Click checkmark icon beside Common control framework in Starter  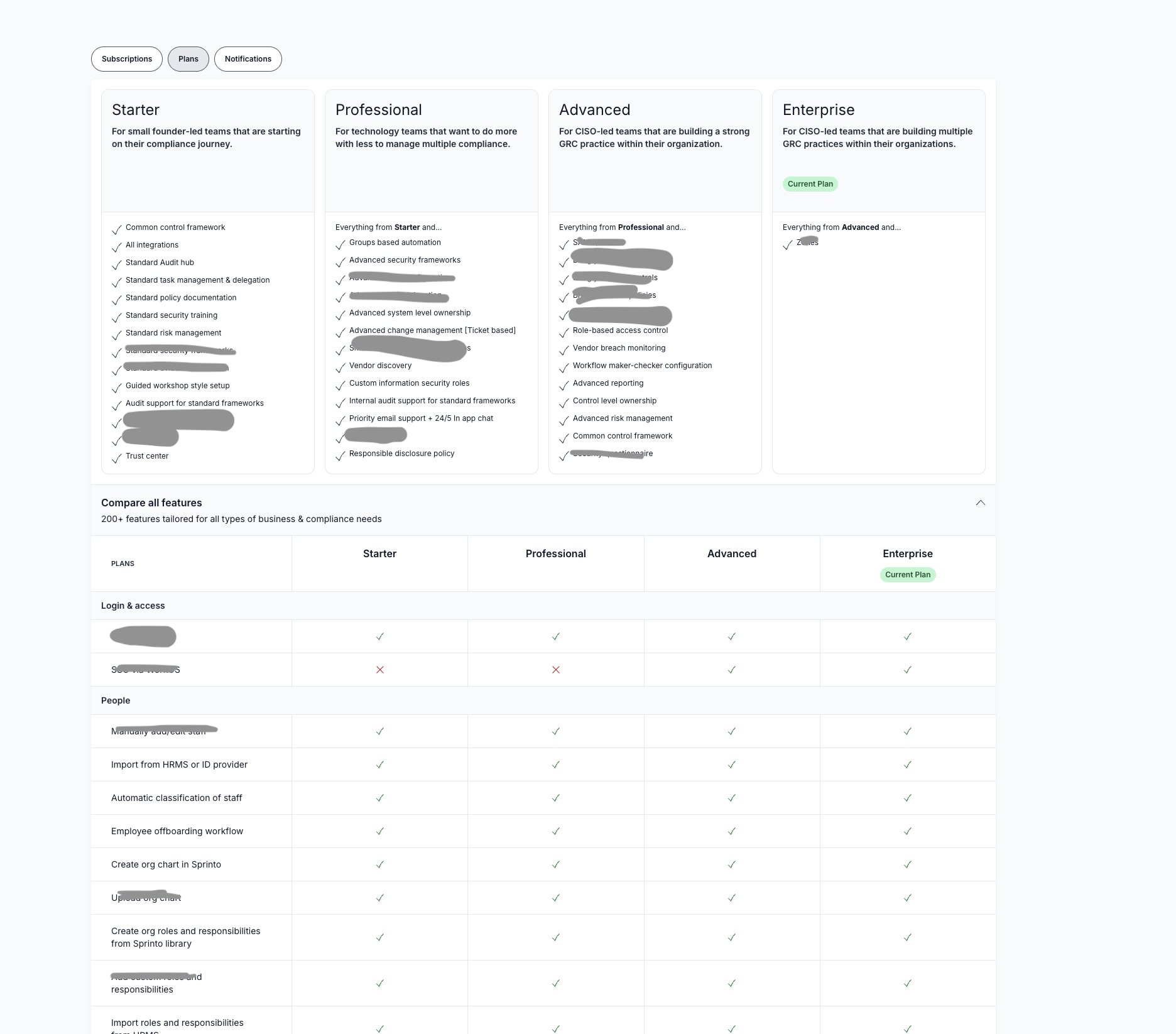(x=117, y=229)
